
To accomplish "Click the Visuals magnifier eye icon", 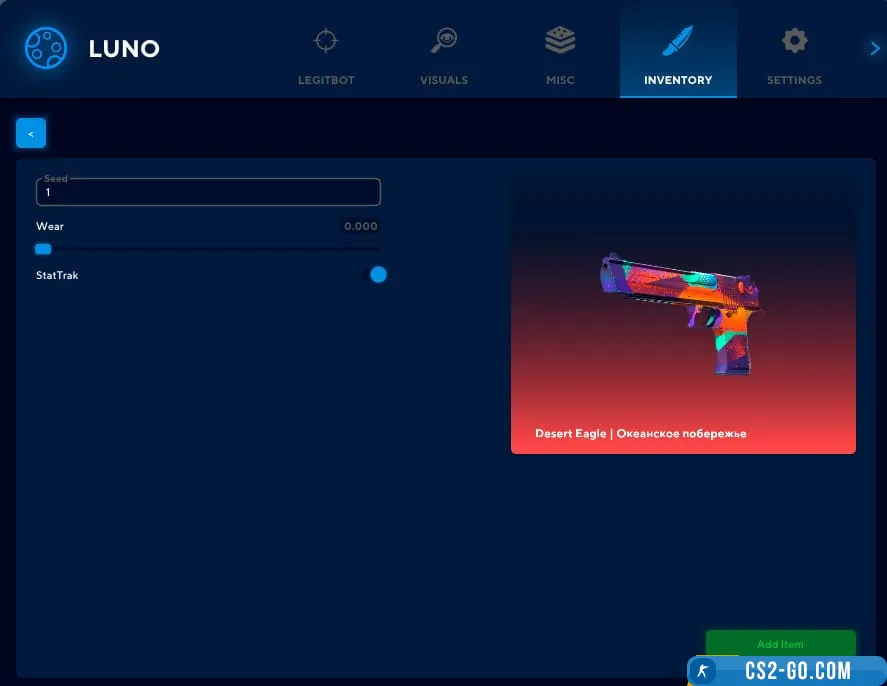I will pos(443,41).
